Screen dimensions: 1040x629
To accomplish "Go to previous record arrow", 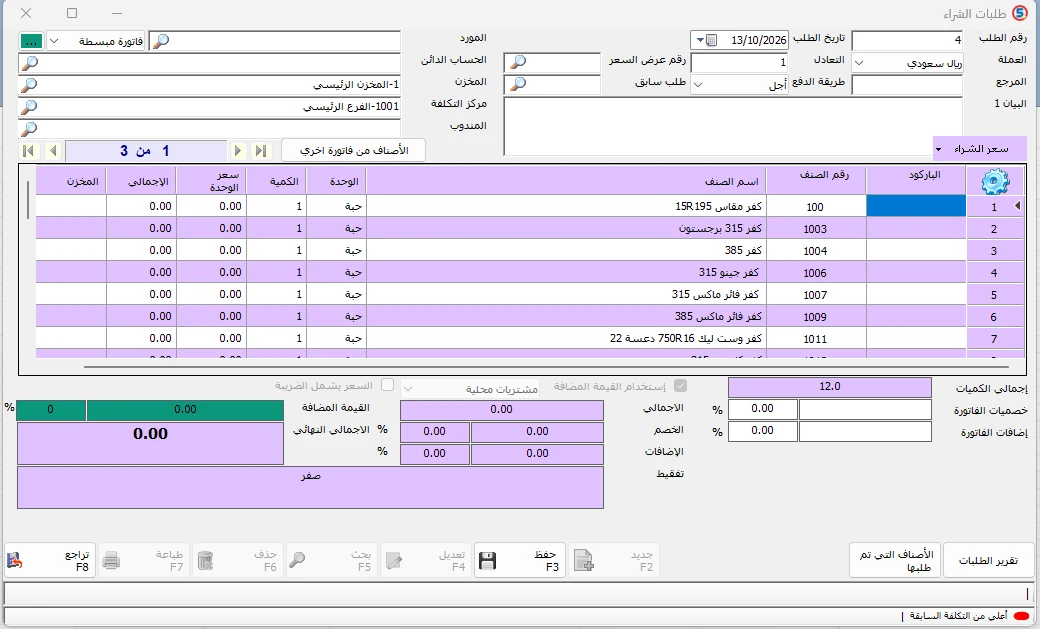I will point(53,151).
